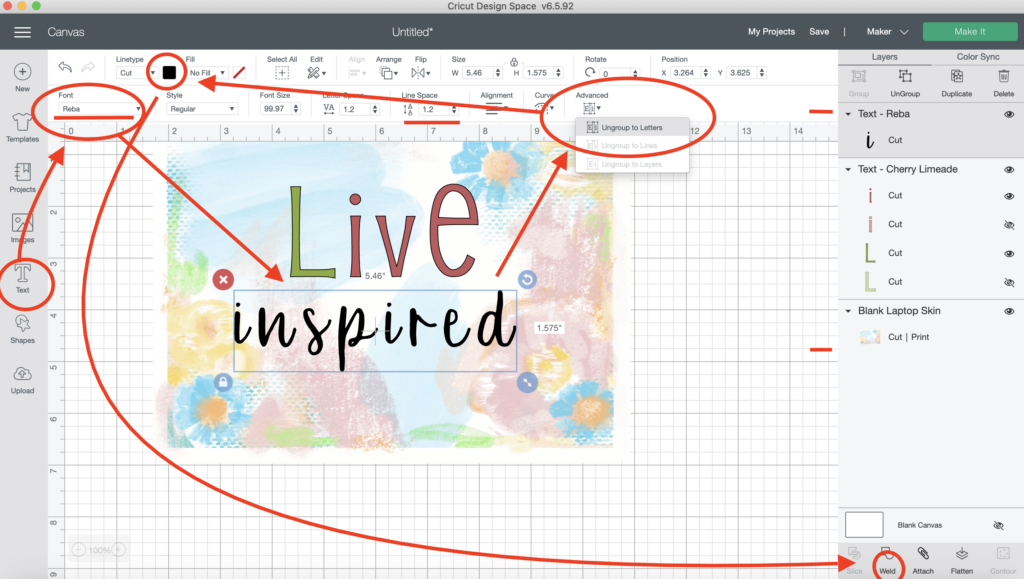The height and width of the screenshot is (579, 1024).
Task: Open the Style Regular dropdown
Action: coord(201,109)
